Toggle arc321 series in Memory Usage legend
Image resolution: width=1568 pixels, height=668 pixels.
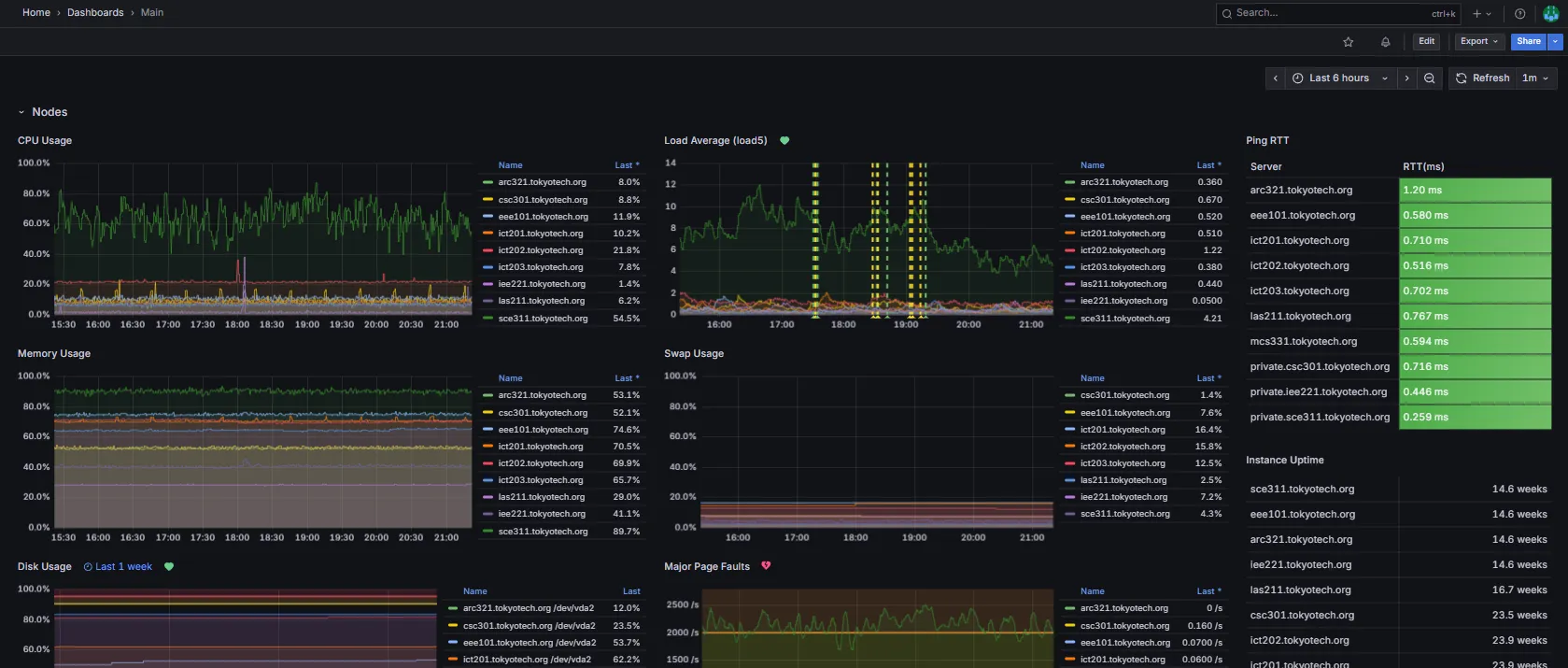click(x=542, y=395)
